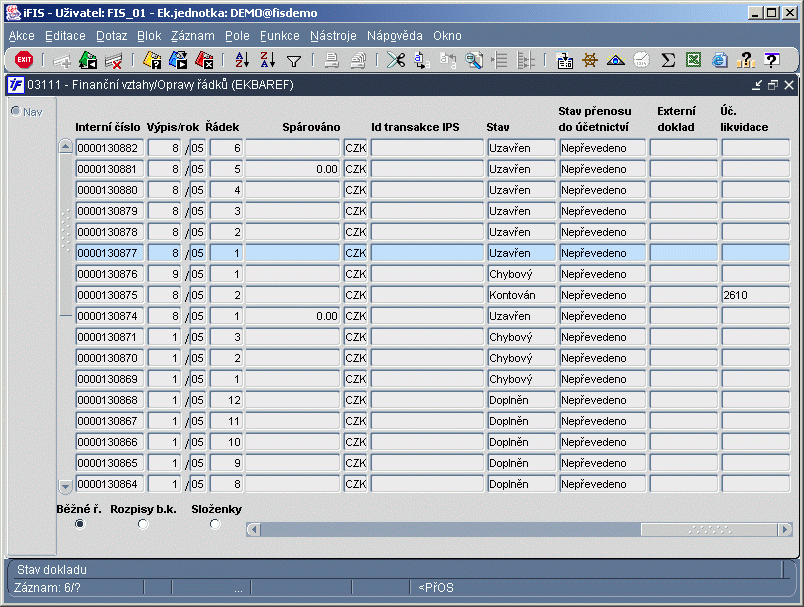The height and width of the screenshot is (607, 804).
Task: Select the Složenky radio button
Action: click(215, 524)
